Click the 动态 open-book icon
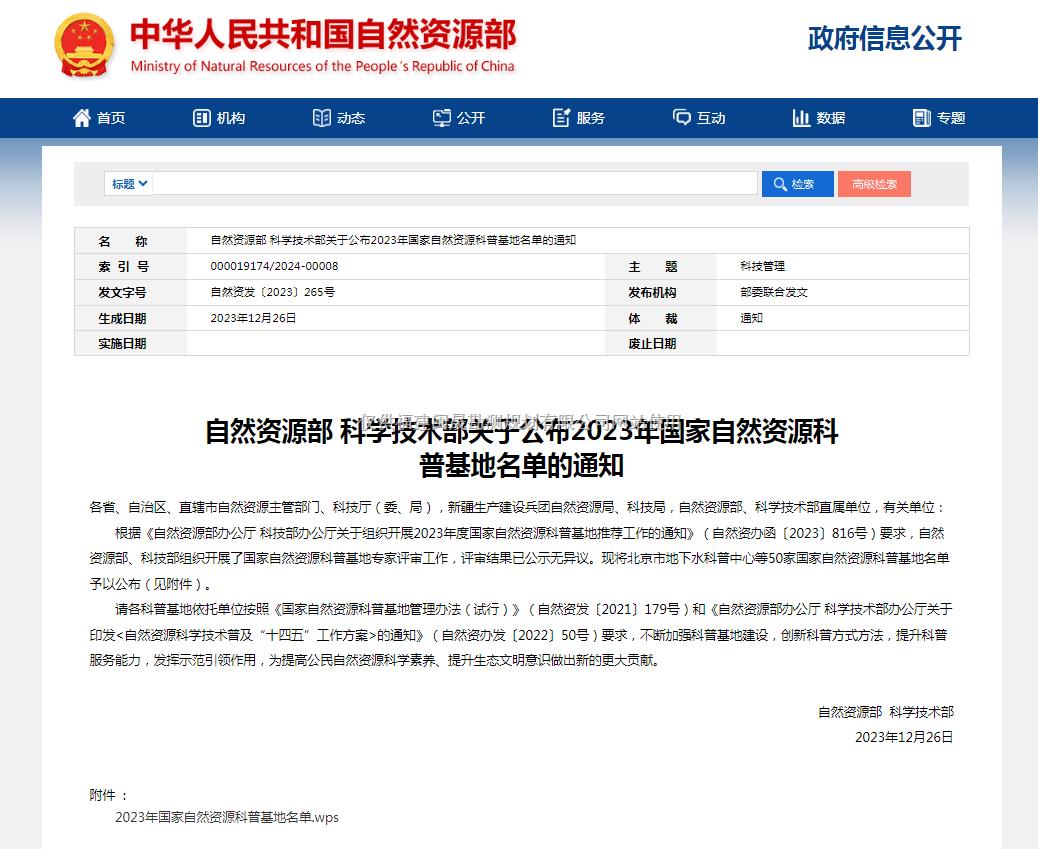Viewport: 1038px width, 849px height. (322, 118)
